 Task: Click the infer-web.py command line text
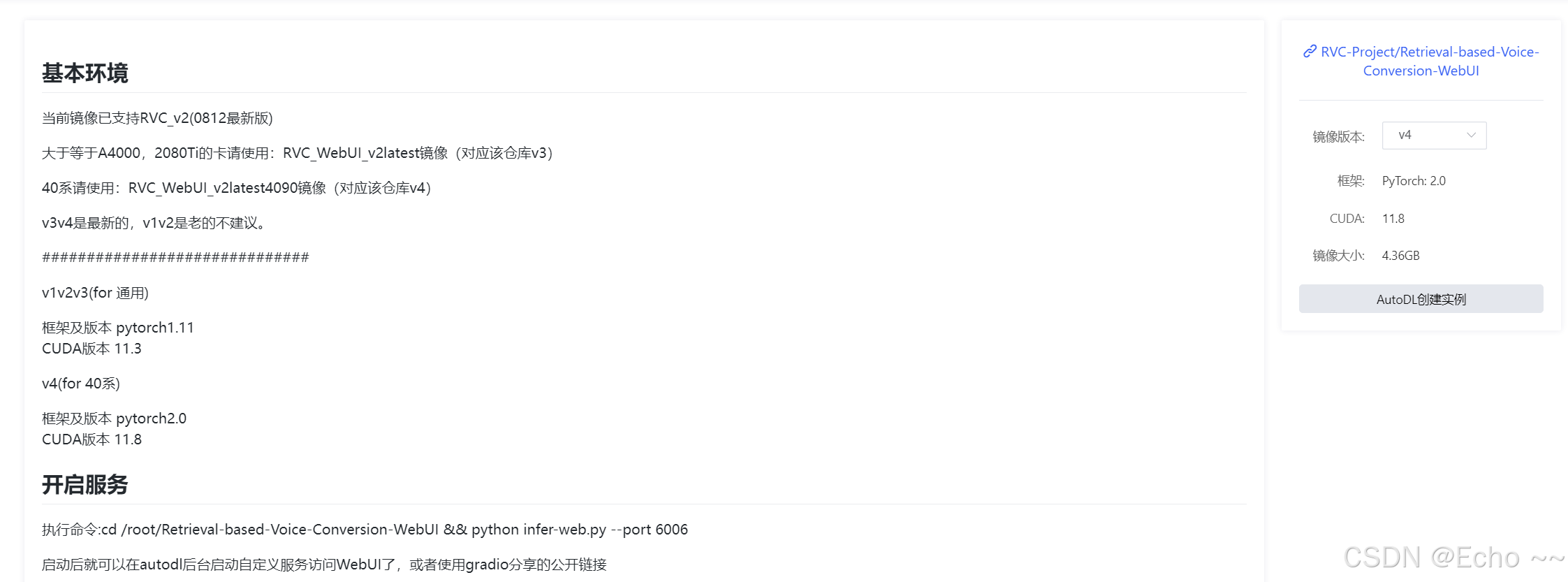coord(561,529)
